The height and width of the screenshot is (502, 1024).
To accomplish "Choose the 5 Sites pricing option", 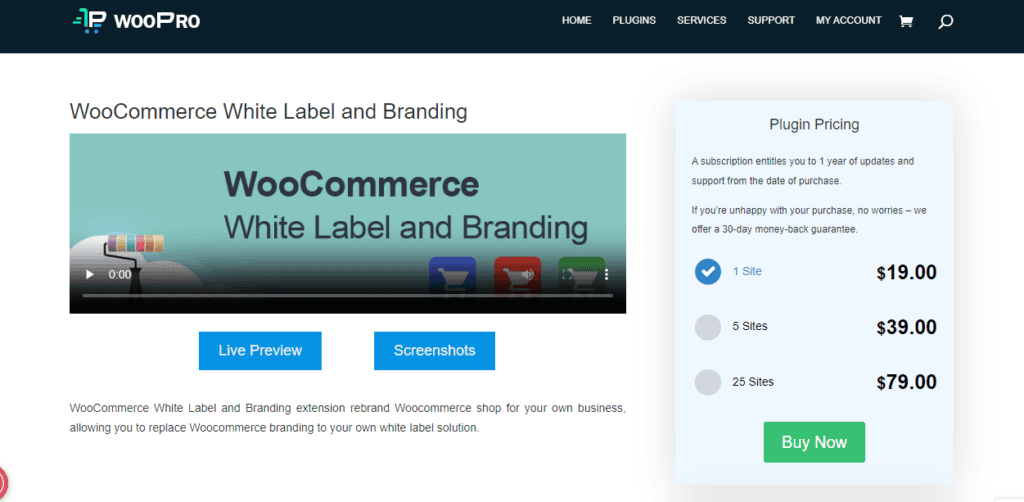I will pyautogui.click(x=708, y=327).
